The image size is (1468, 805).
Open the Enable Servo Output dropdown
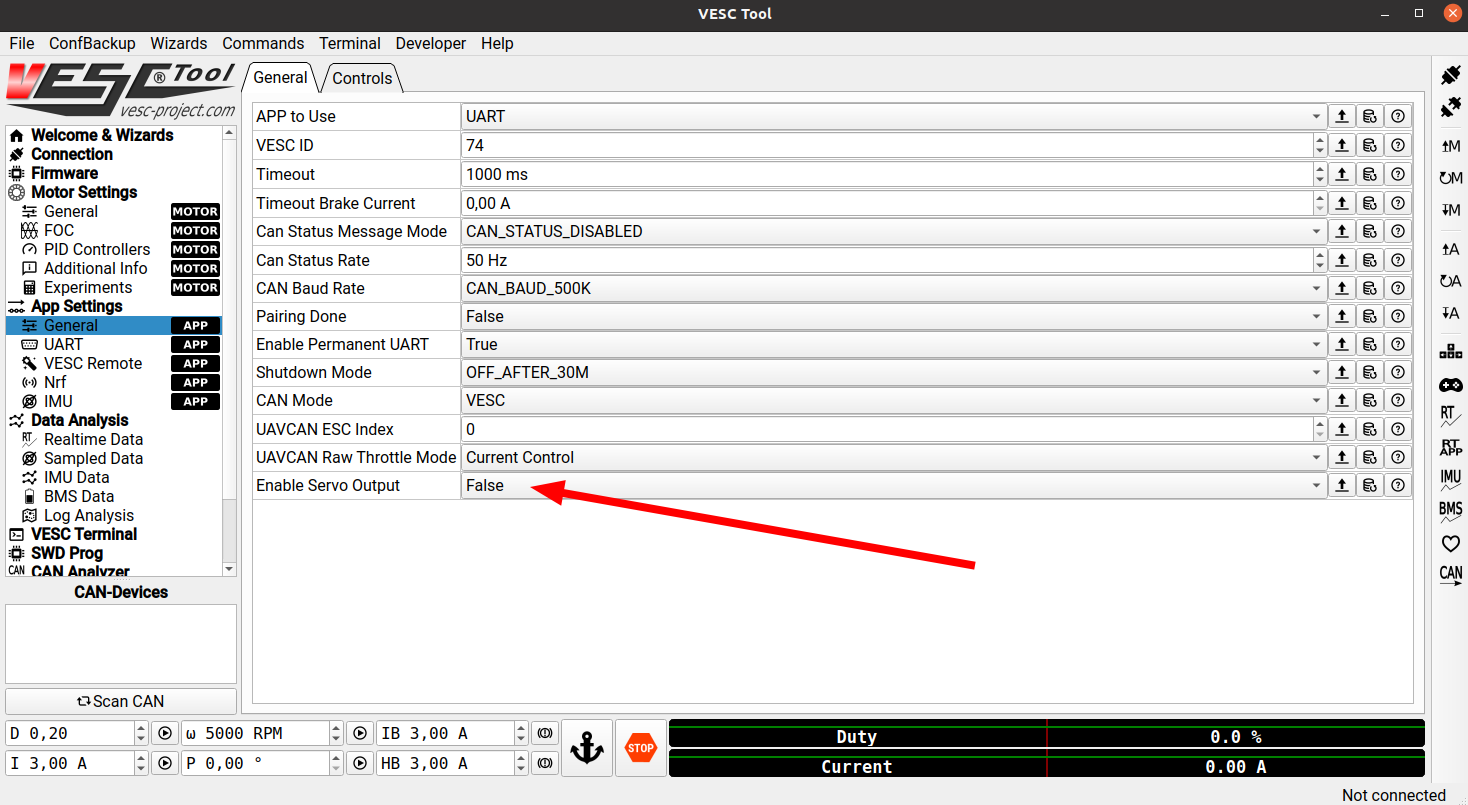[893, 486]
